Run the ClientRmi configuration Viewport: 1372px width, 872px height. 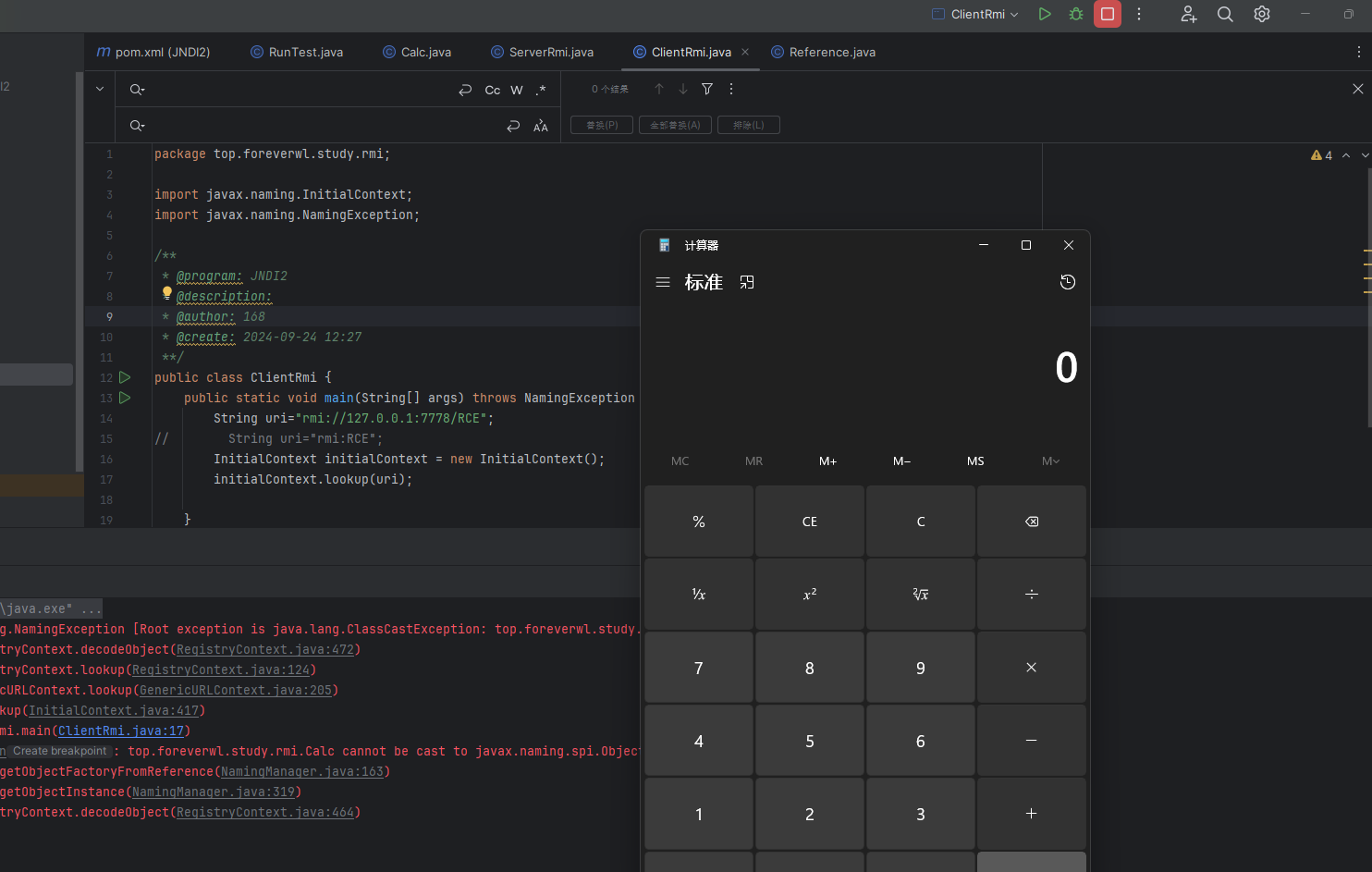click(1045, 14)
